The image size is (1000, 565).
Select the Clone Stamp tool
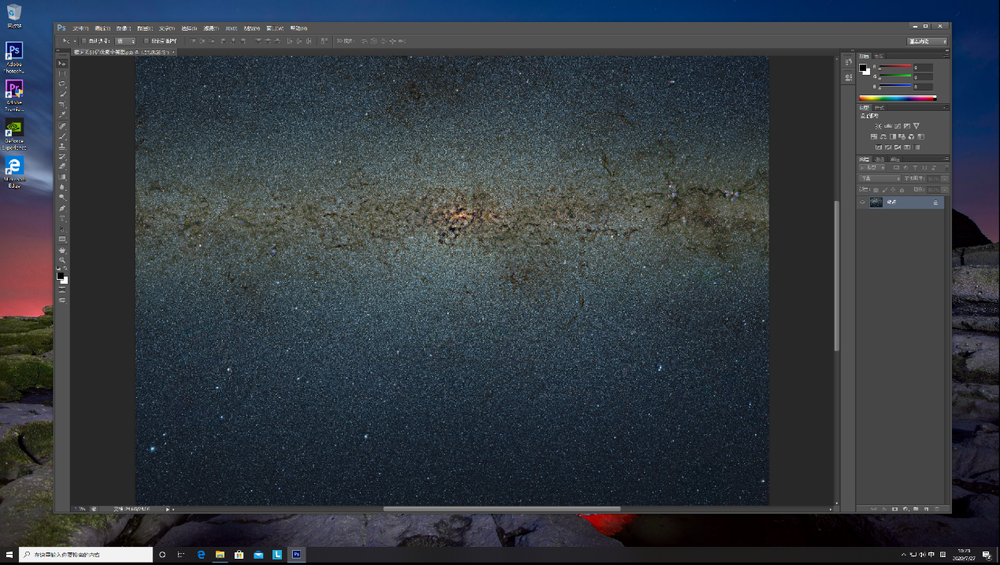pyautogui.click(x=62, y=146)
